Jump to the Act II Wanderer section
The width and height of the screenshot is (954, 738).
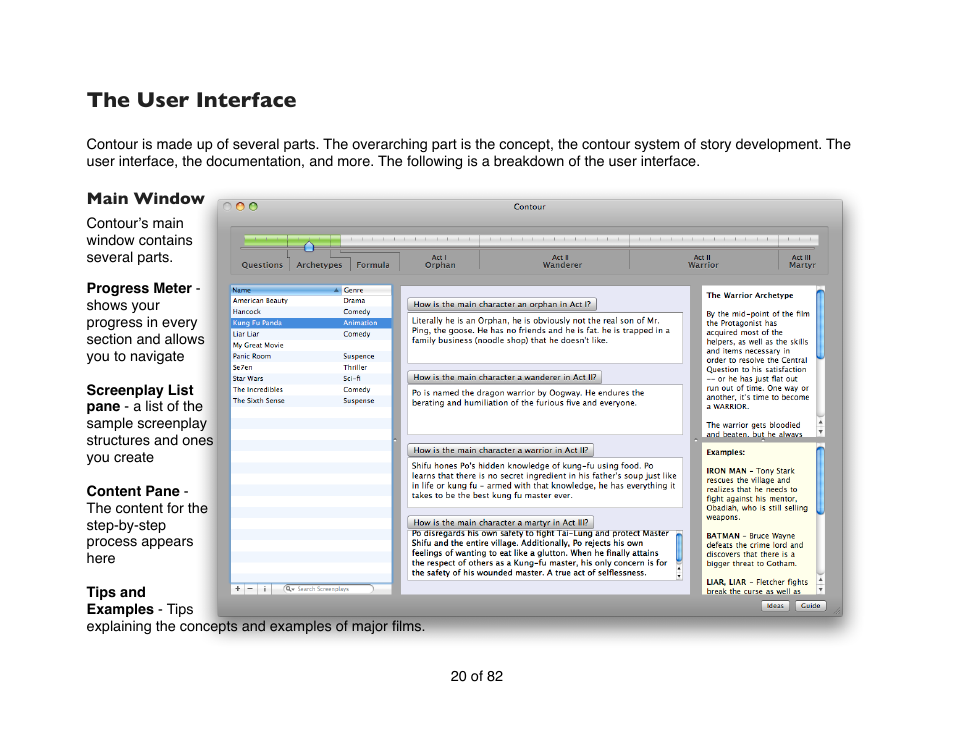(x=561, y=262)
